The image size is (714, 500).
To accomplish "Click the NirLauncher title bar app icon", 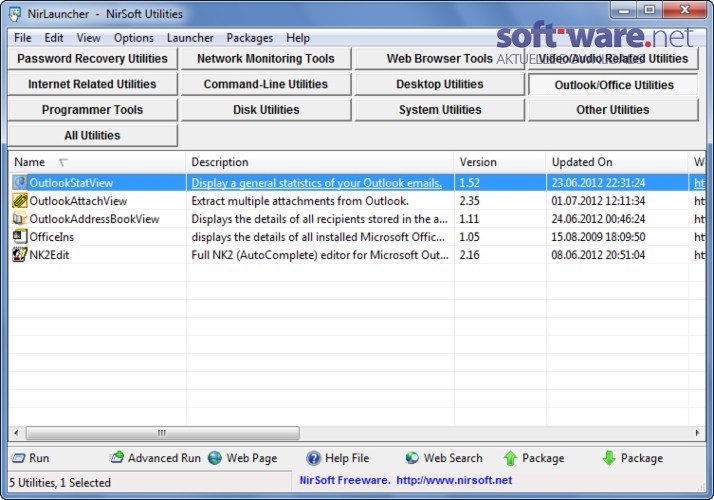I will pos(15,14).
